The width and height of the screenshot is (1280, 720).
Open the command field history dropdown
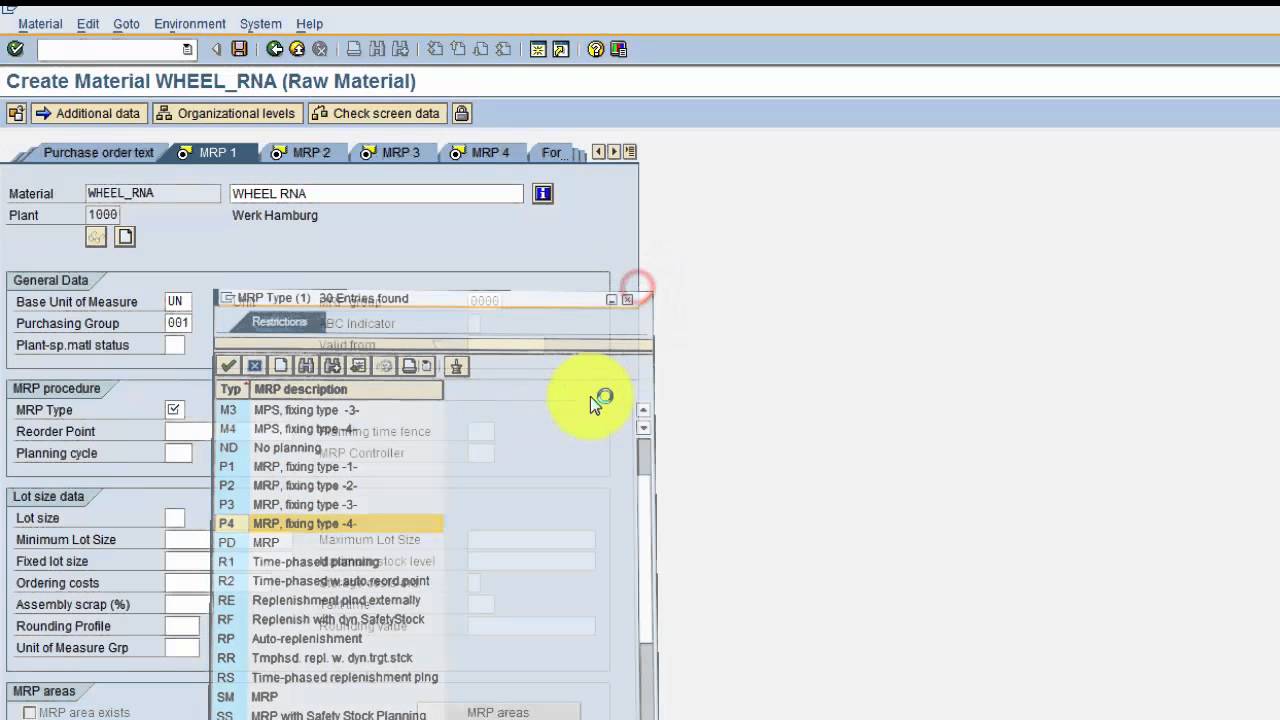coord(187,49)
